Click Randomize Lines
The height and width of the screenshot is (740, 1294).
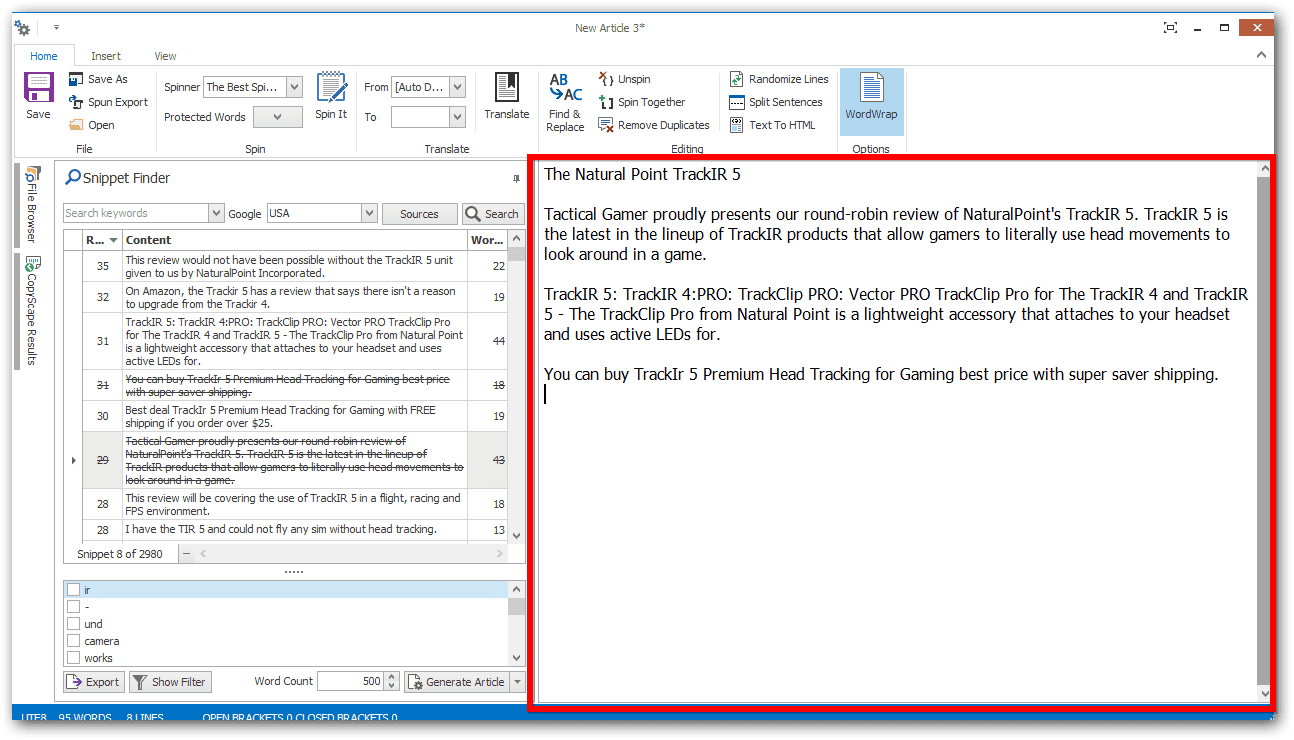point(779,79)
